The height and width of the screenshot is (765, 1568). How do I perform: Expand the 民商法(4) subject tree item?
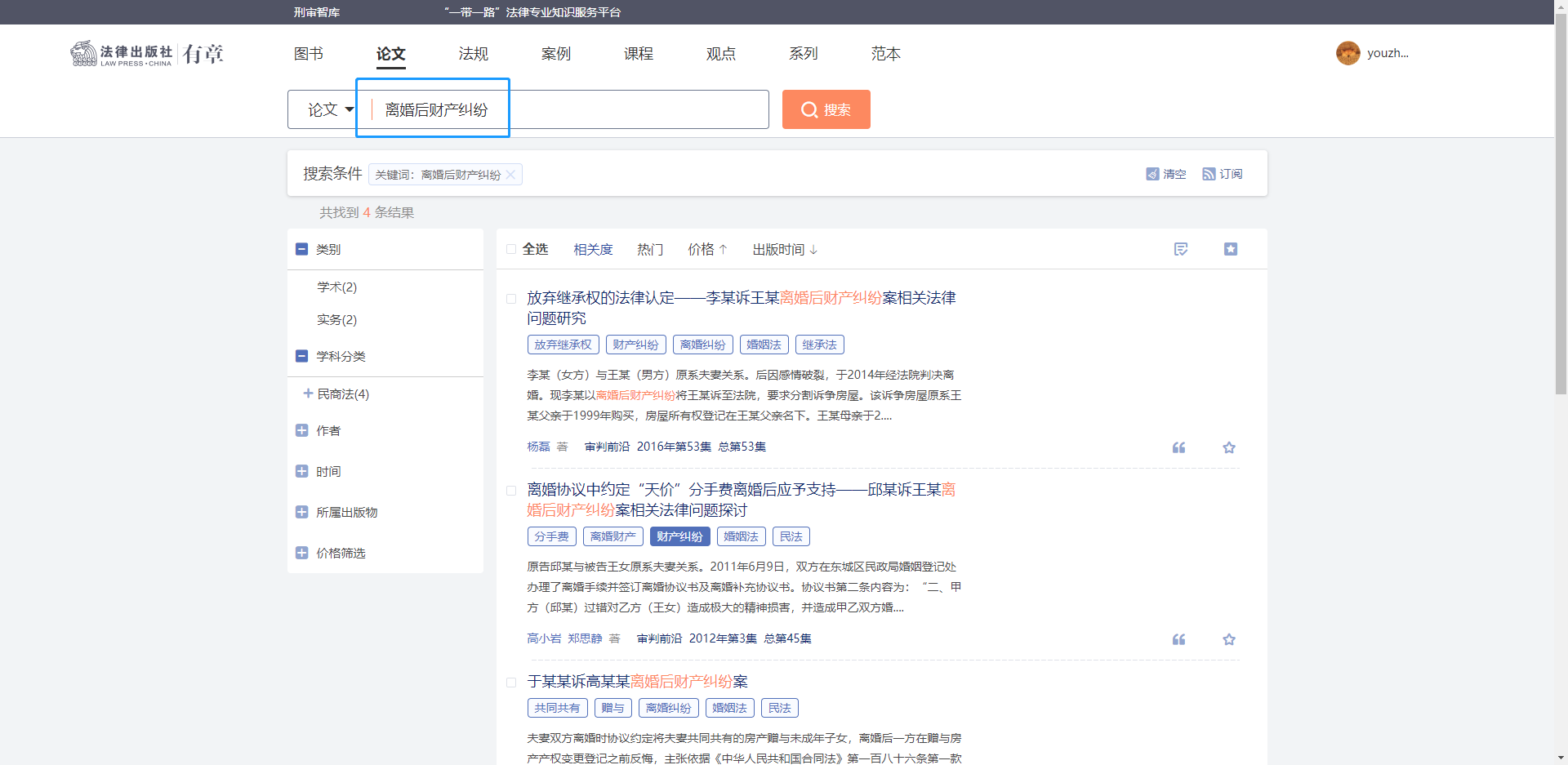click(x=308, y=394)
